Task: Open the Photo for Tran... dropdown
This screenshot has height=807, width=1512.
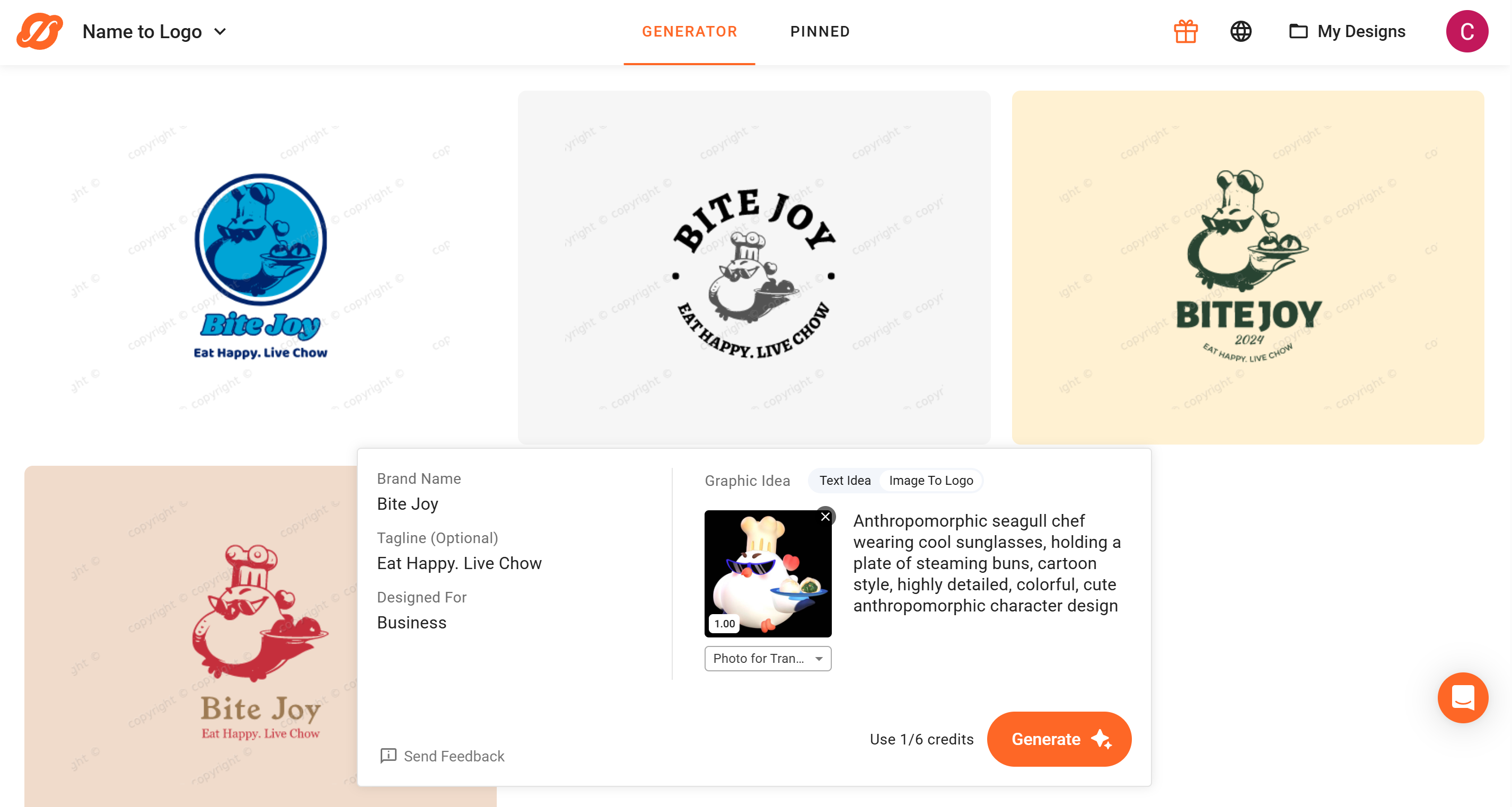Action: [x=767, y=658]
